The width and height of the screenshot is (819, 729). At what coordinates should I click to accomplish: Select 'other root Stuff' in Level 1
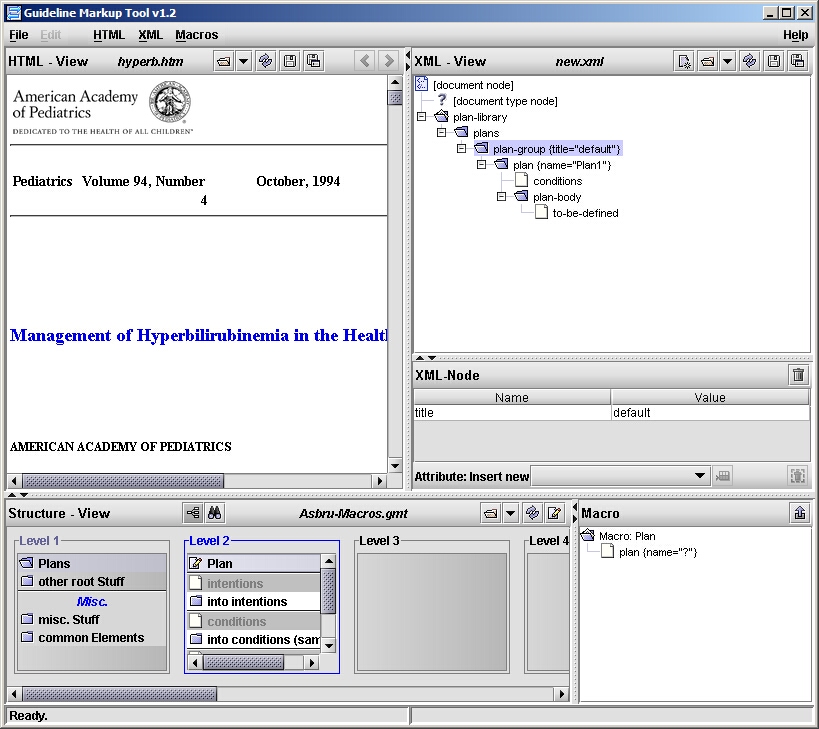pyautogui.click(x=92, y=581)
